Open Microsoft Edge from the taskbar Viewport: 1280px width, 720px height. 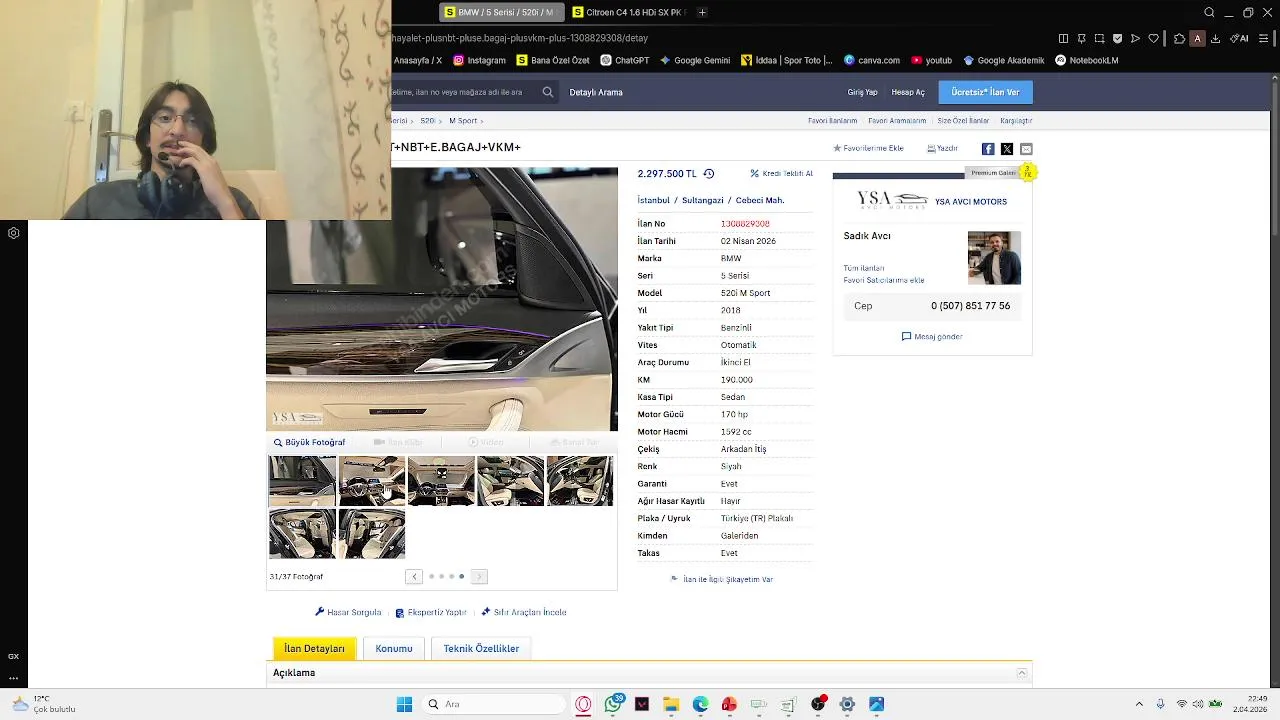point(700,704)
